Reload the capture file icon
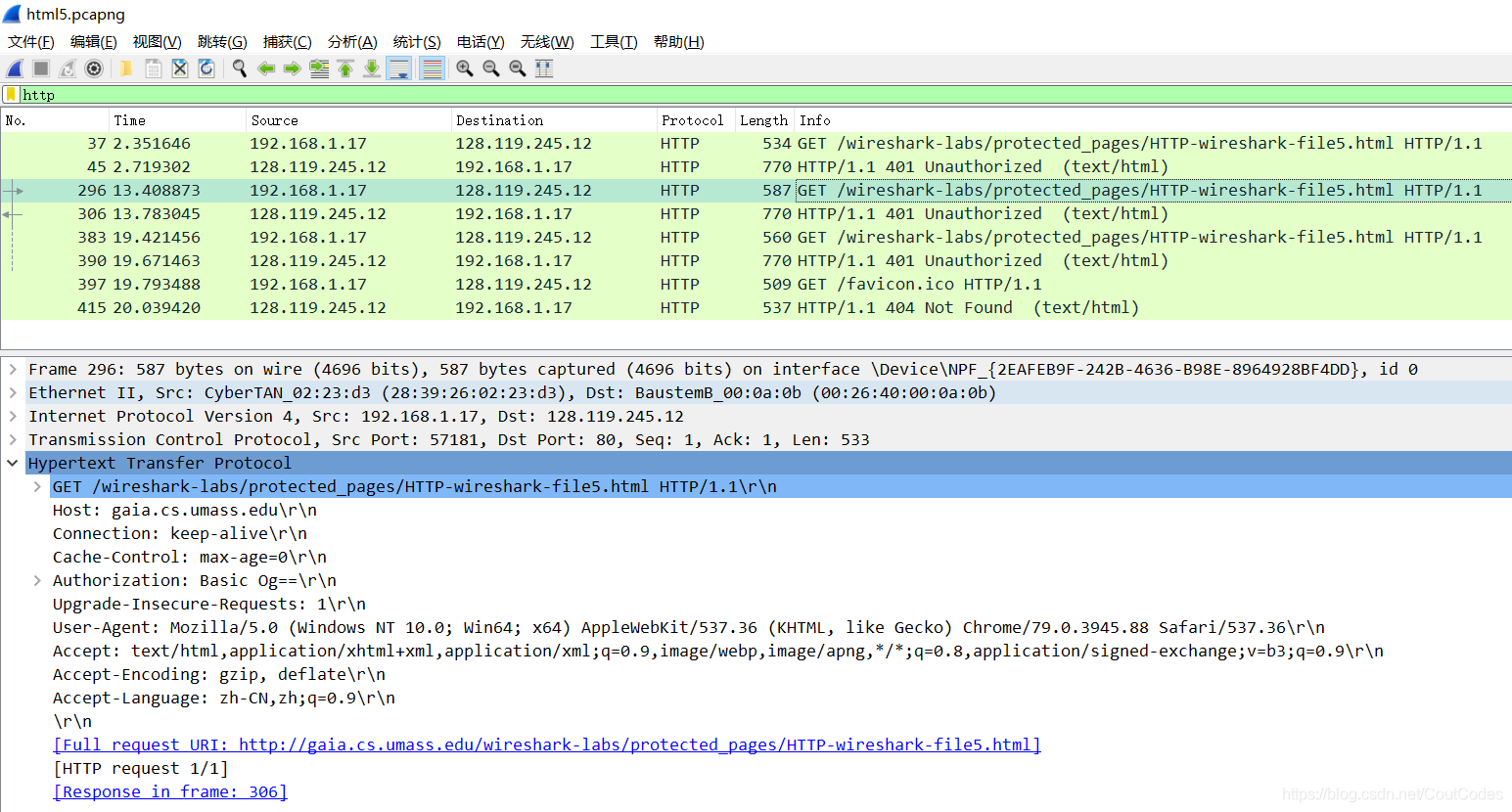Screen dimensions: 1512x812 tap(206, 68)
